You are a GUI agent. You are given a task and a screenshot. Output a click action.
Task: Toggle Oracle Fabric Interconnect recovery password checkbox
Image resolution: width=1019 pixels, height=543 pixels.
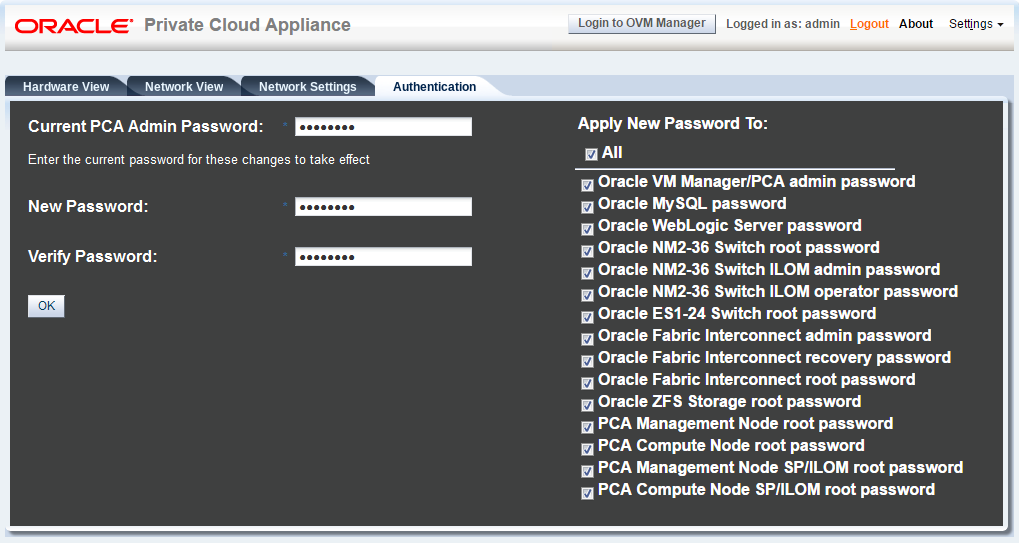tap(587, 360)
